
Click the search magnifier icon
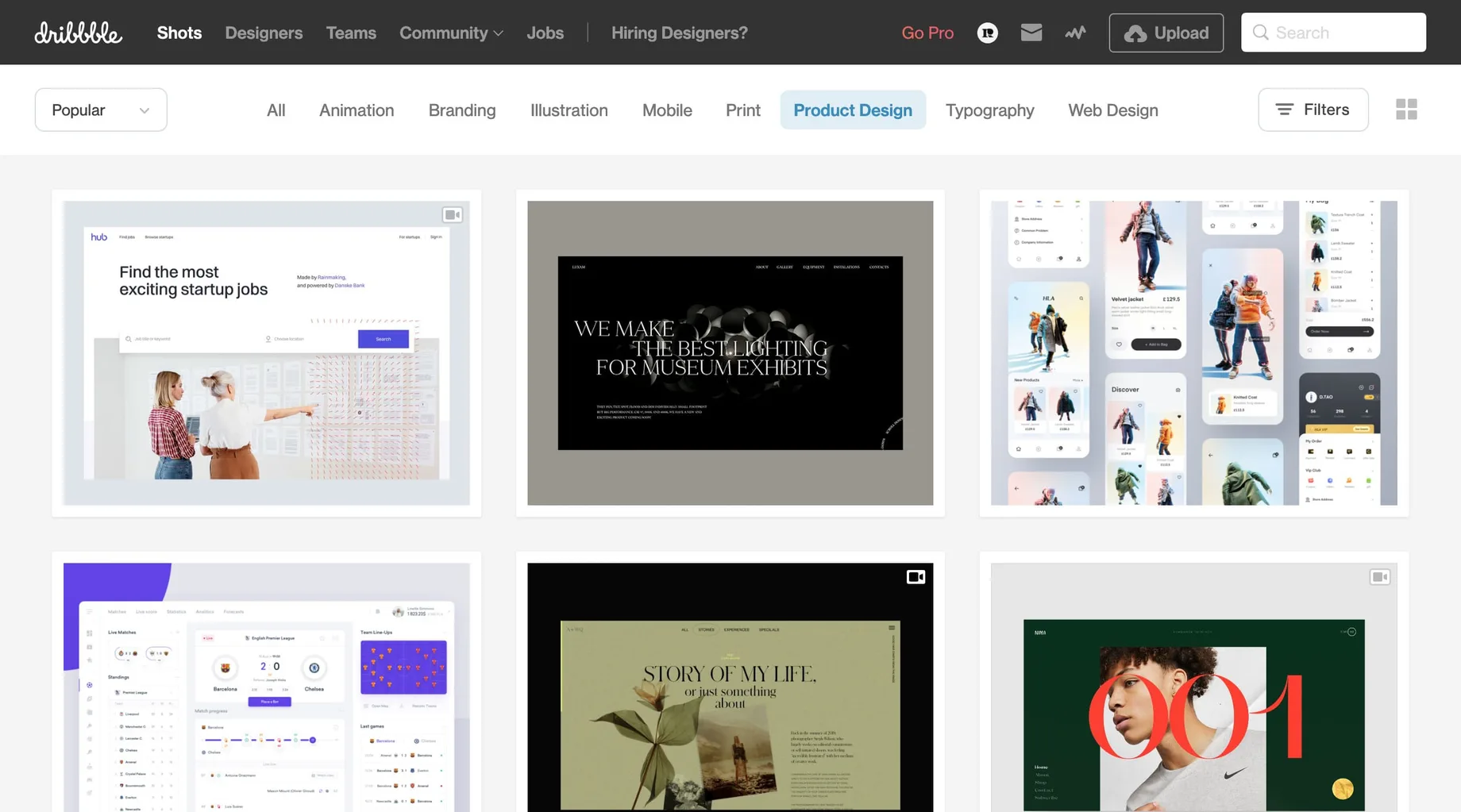click(x=1260, y=33)
